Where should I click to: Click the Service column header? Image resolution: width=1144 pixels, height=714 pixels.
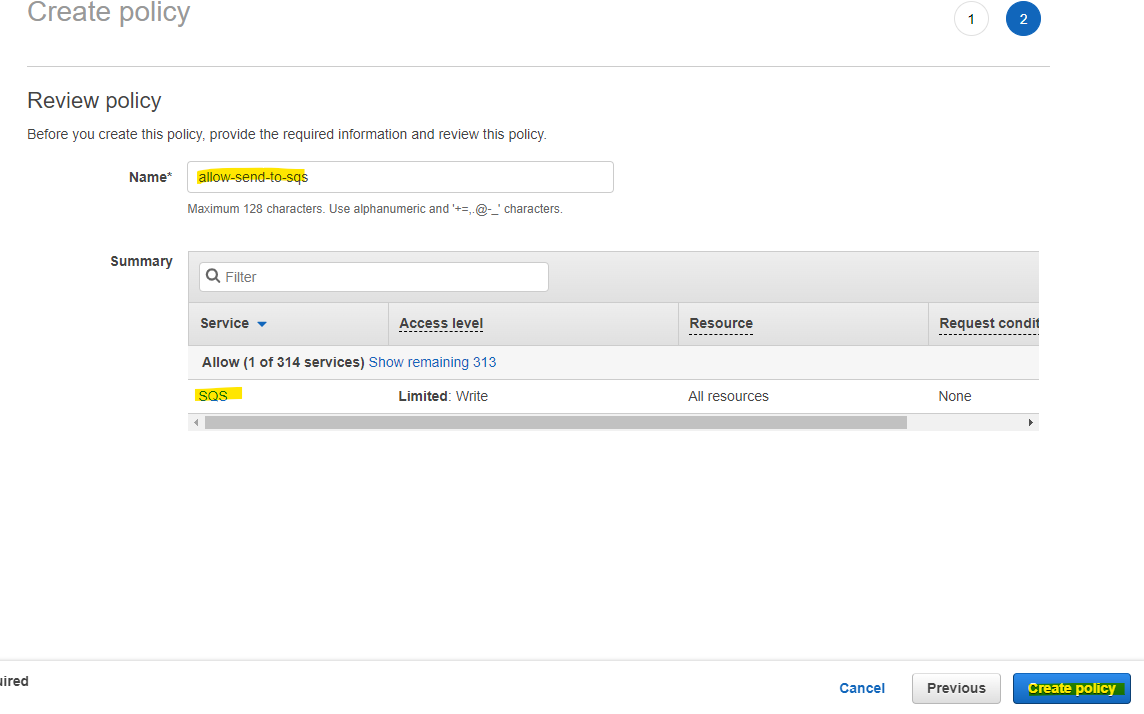[225, 323]
